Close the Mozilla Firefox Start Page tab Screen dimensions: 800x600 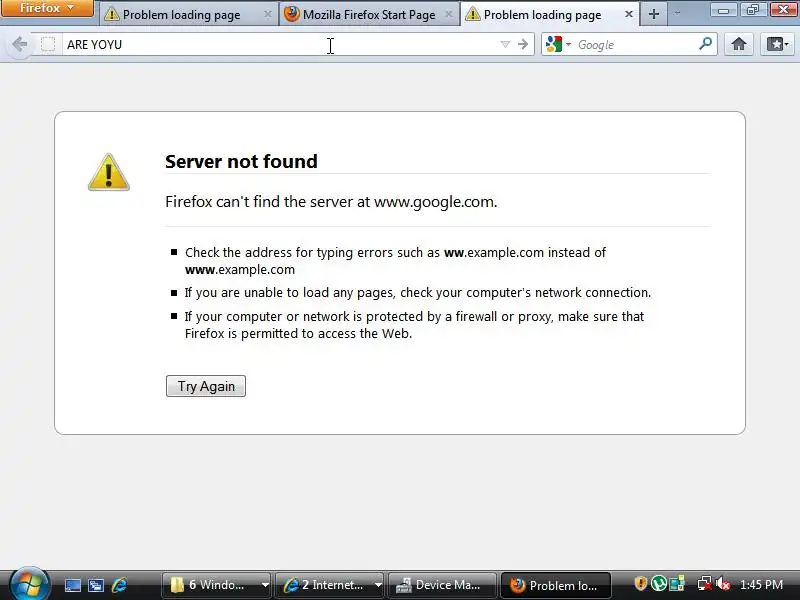click(448, 14)
